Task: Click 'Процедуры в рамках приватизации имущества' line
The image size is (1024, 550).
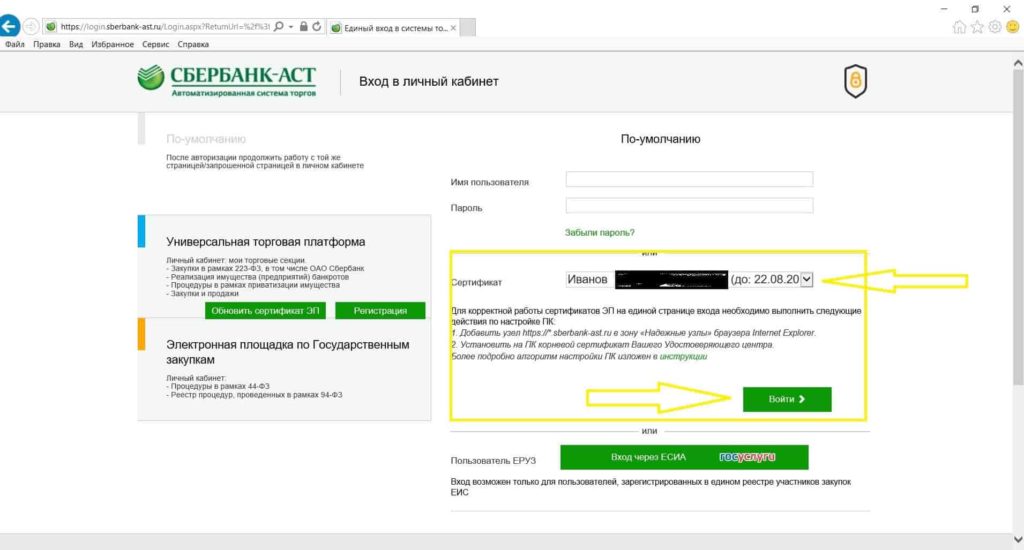Action: click(255, 285)
